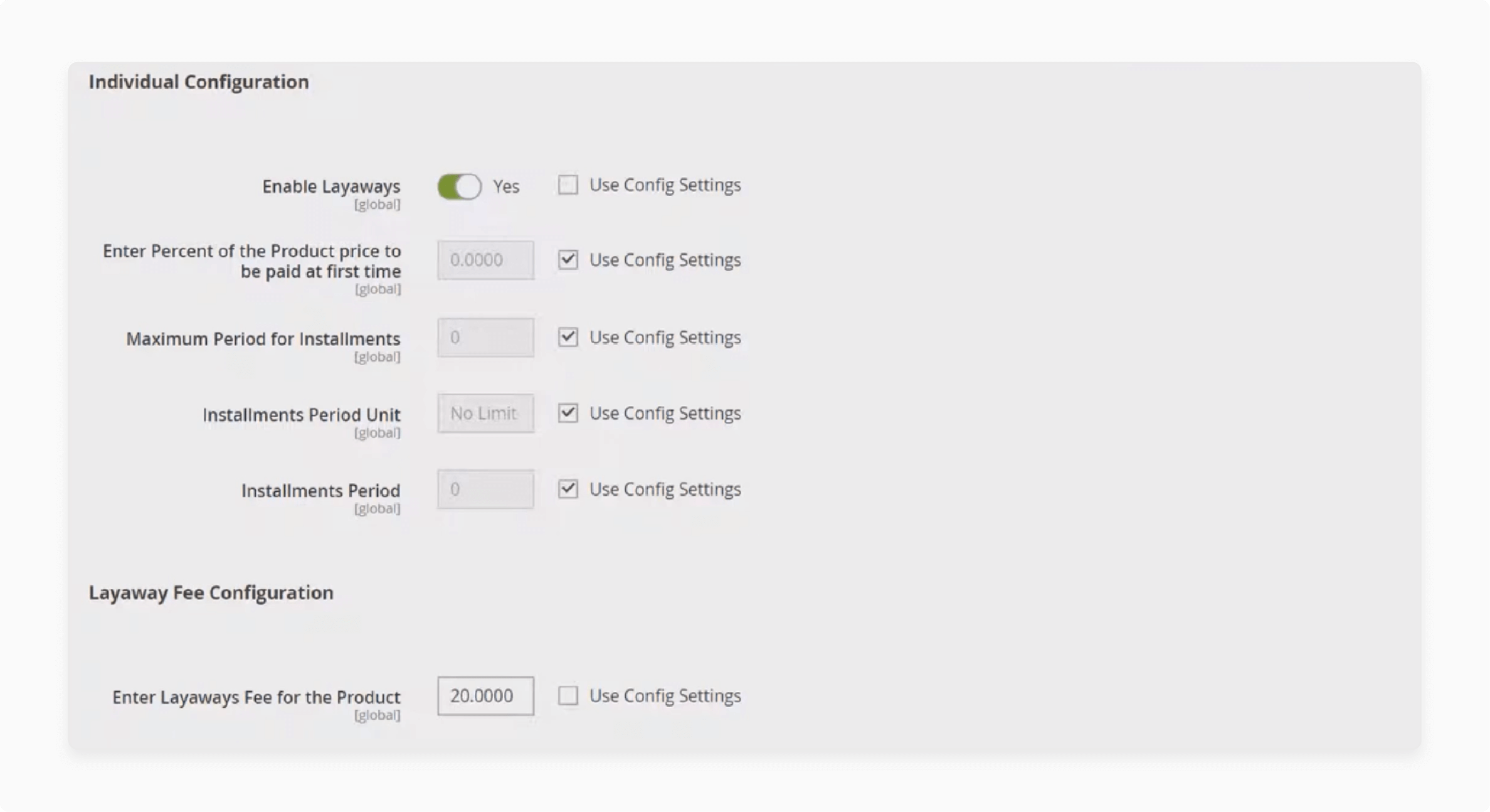
Task: Click the Individual Configuration heading
Action: (x=198, y=82)
